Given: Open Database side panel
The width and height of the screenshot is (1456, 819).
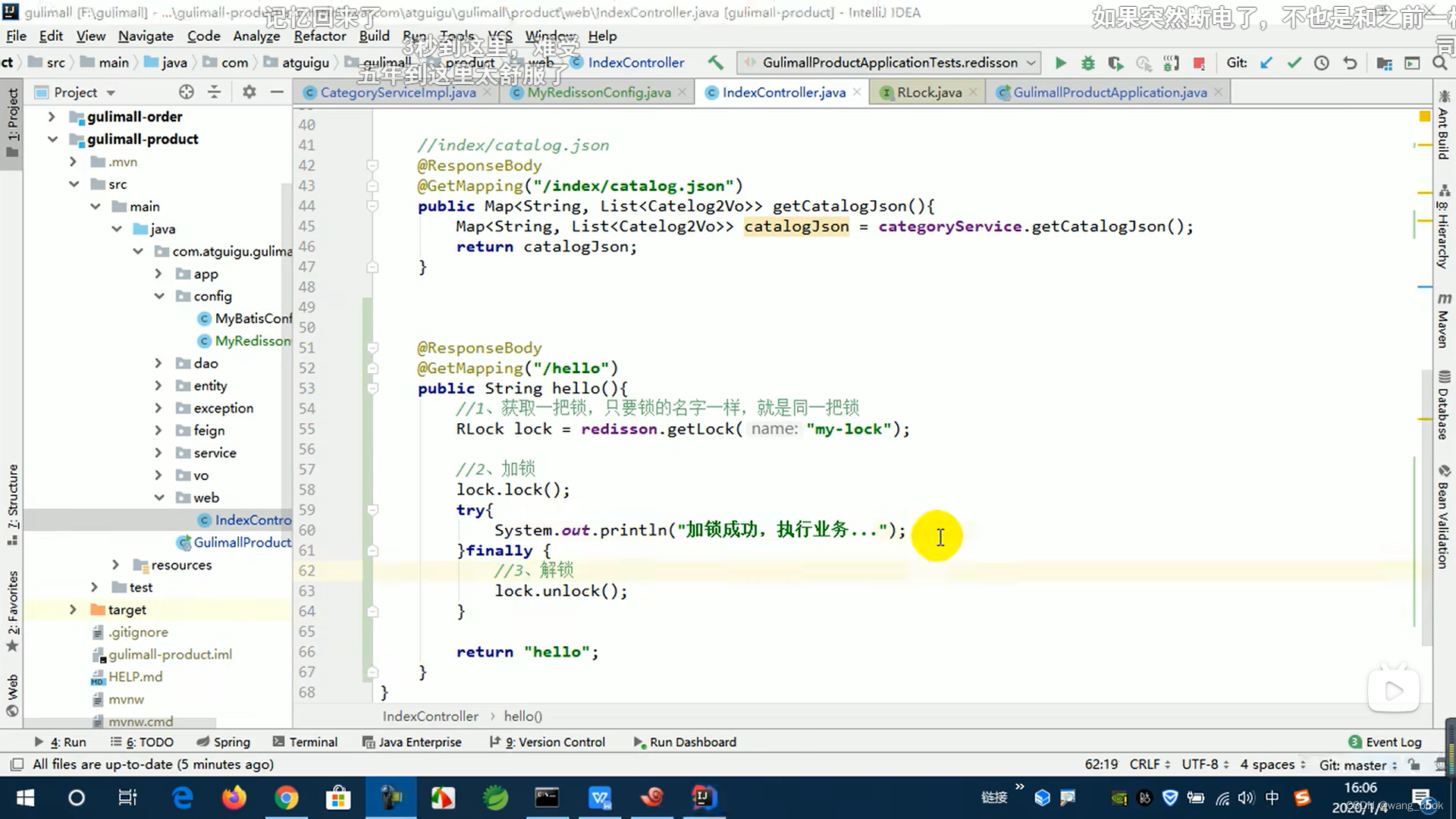Looking at the screenshot, I should point(1443,406).
